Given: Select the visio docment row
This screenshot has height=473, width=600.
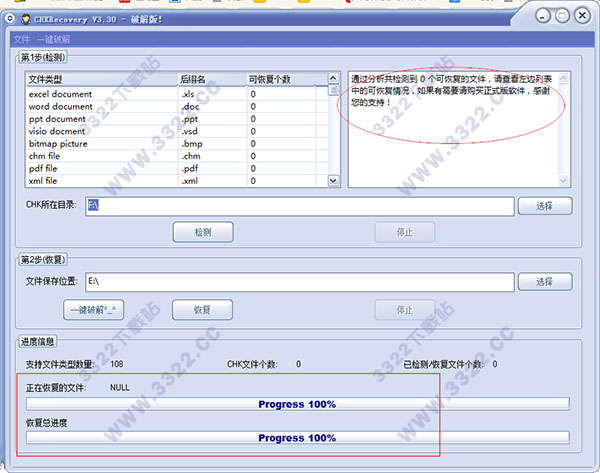Looking at the screenshot, I should tap(177, 131).
